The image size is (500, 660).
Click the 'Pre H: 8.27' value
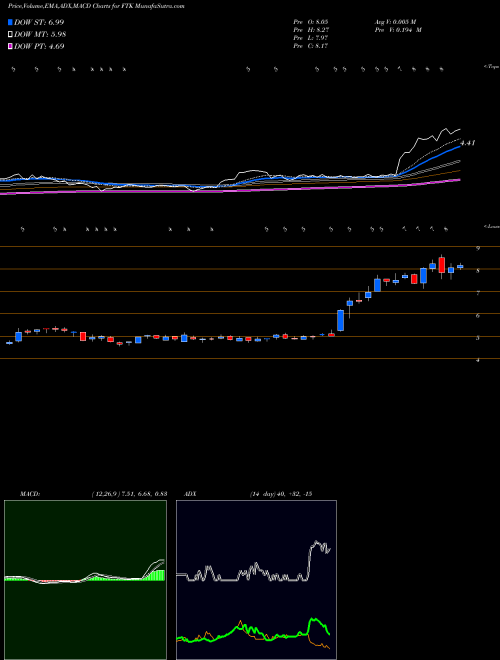[311, 30]
